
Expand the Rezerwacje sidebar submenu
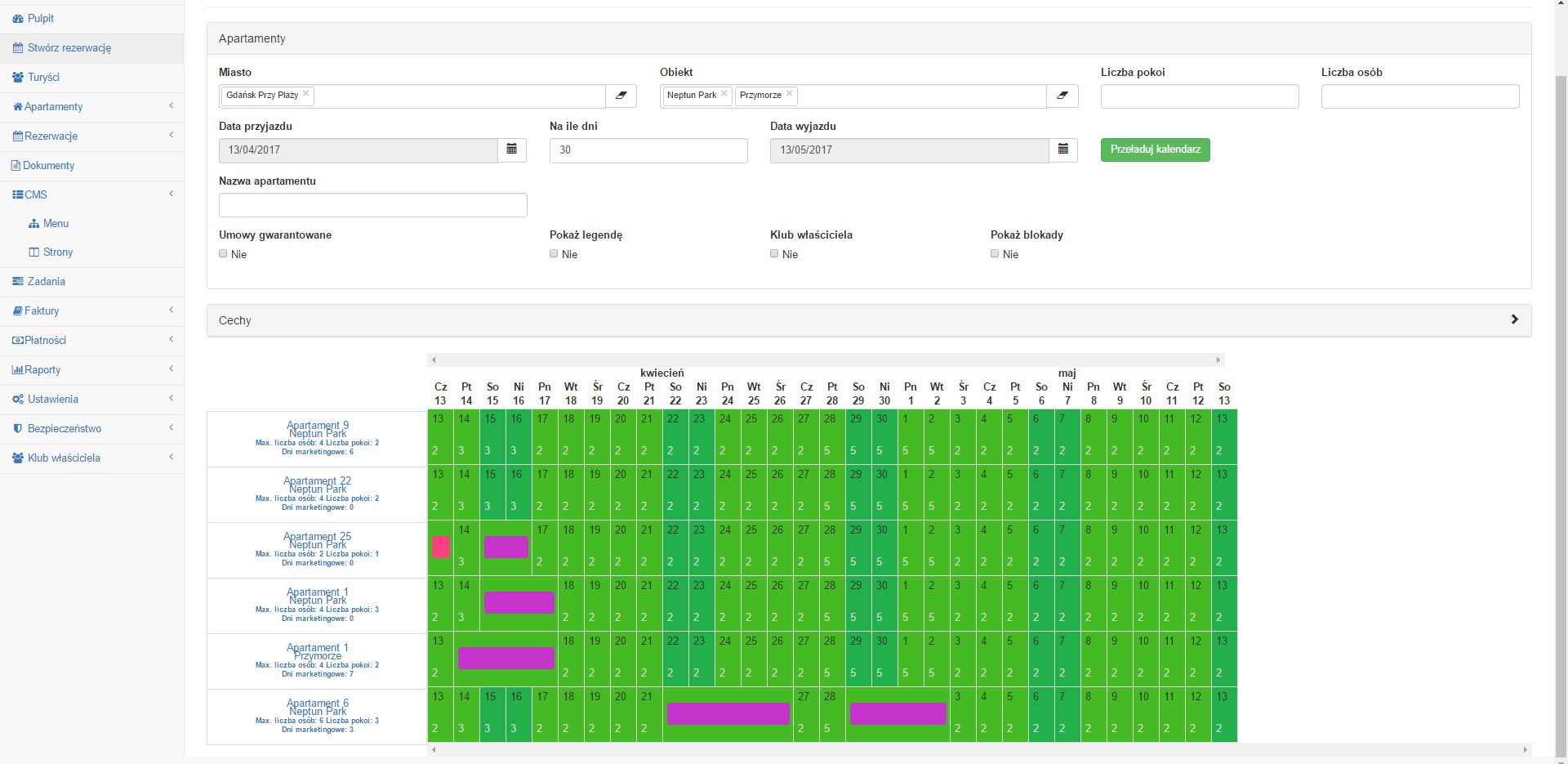tap(171, 136)
